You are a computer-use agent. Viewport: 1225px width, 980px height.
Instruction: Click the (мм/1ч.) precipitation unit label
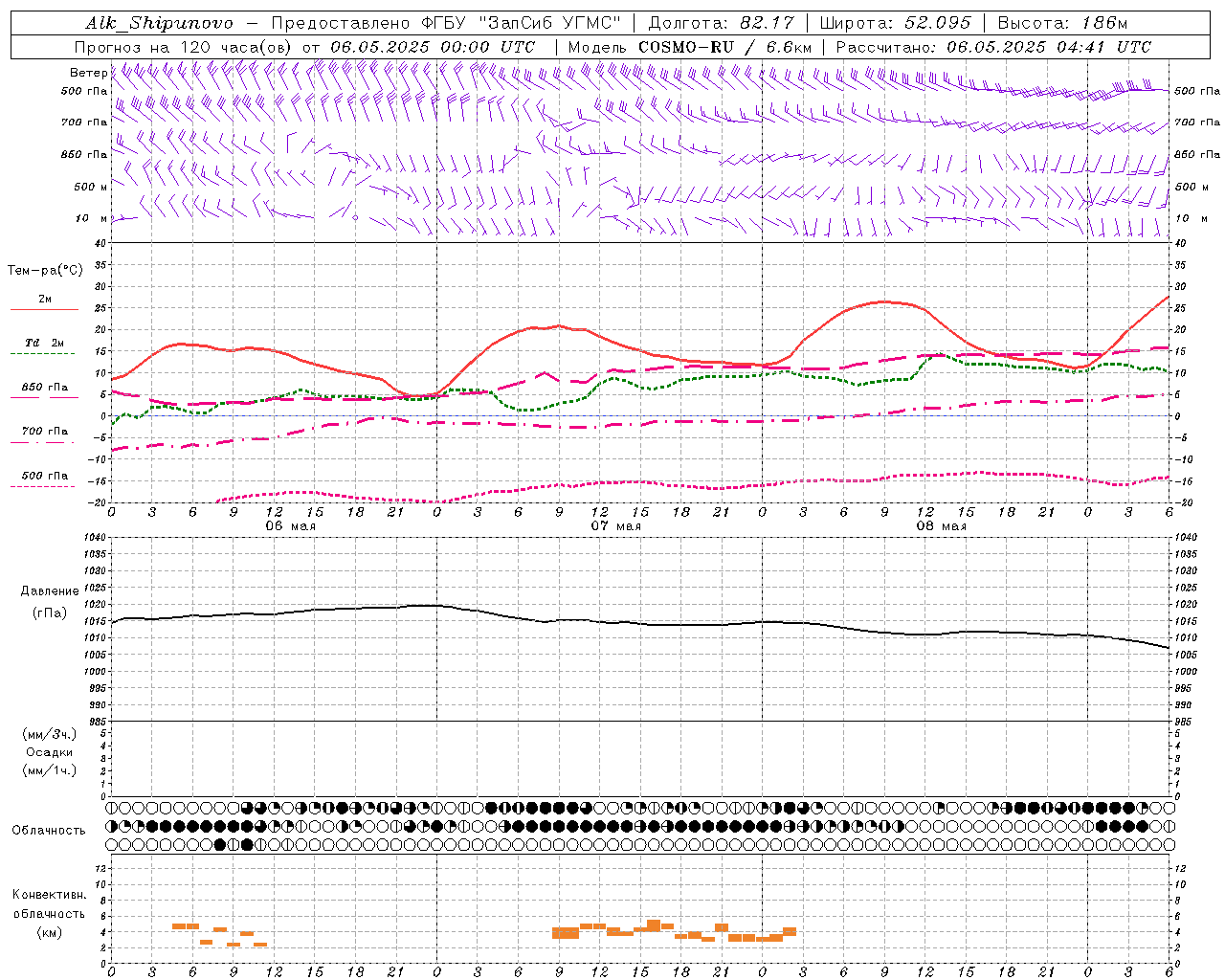50,770
